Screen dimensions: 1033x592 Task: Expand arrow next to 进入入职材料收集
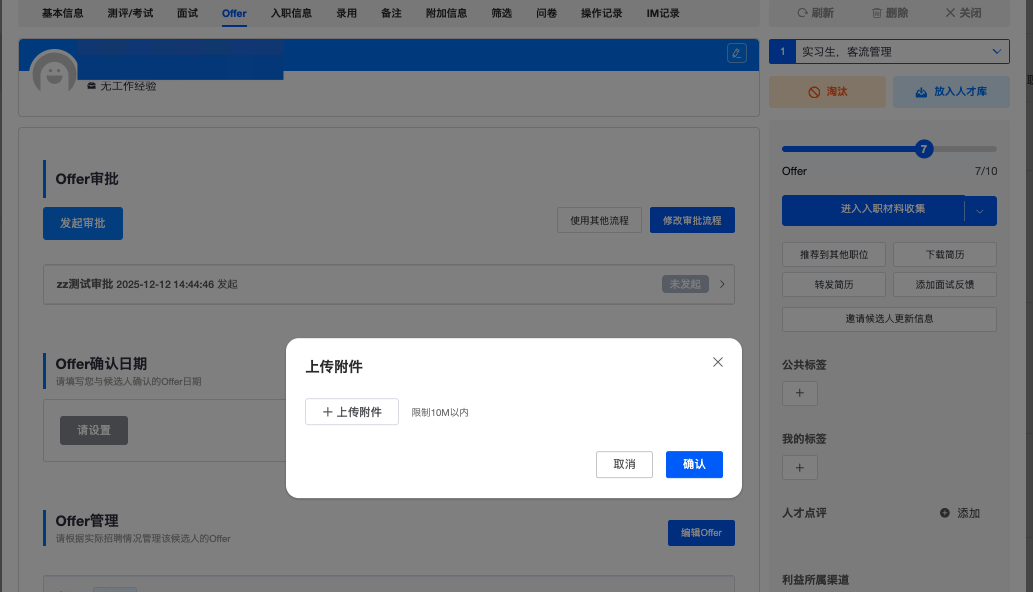coord(980,211)
